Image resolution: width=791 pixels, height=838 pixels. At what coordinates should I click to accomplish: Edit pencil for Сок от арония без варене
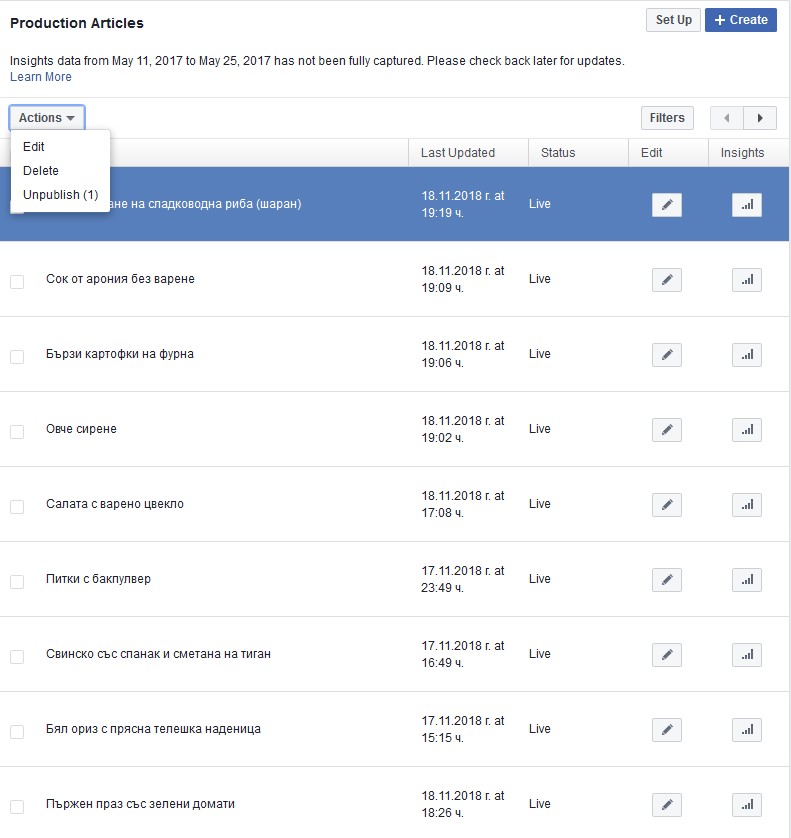click(666, 280)
